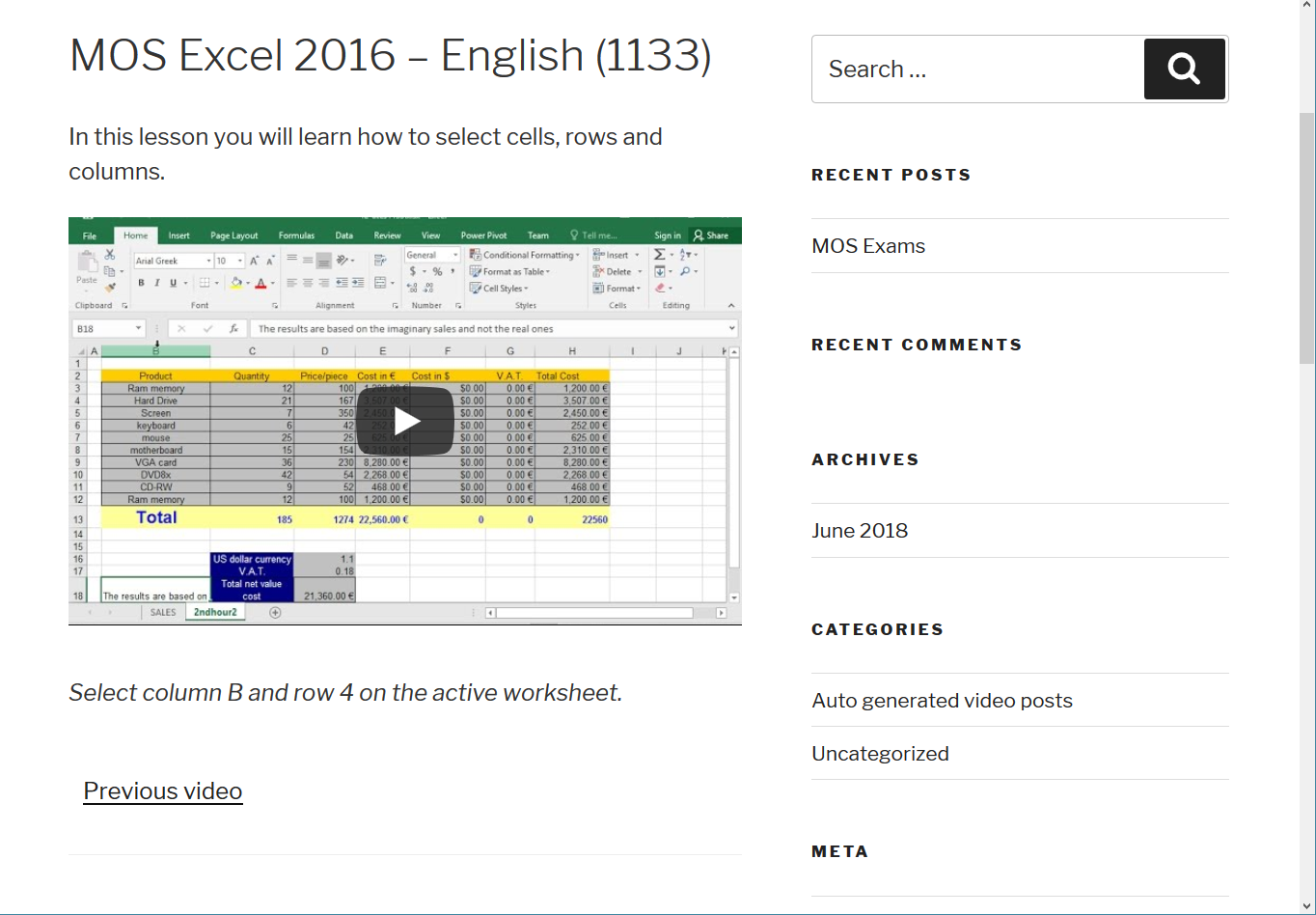1316x915 pixels.
Task: Open Cell Styles dropdown in the video
Action: point(499,288)
